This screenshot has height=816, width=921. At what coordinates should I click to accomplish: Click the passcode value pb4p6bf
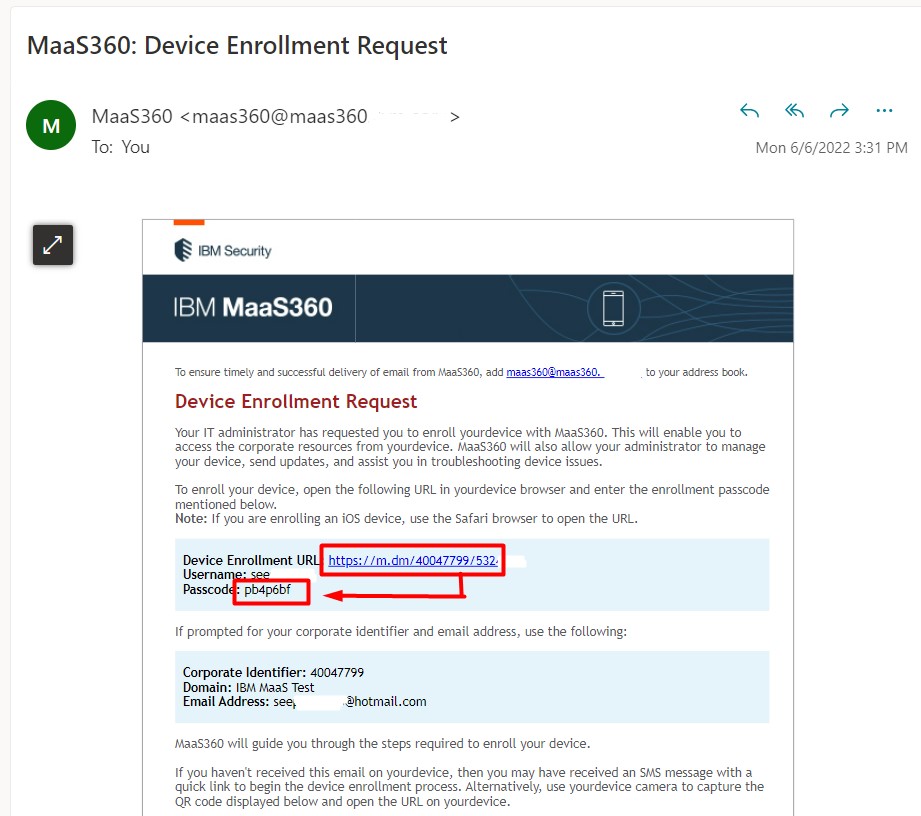267,589
